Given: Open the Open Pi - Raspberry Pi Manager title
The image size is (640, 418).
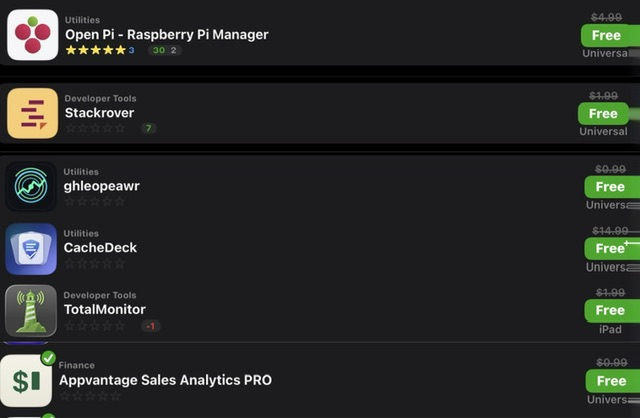Looking at the screenshot, I should point(167,35).
